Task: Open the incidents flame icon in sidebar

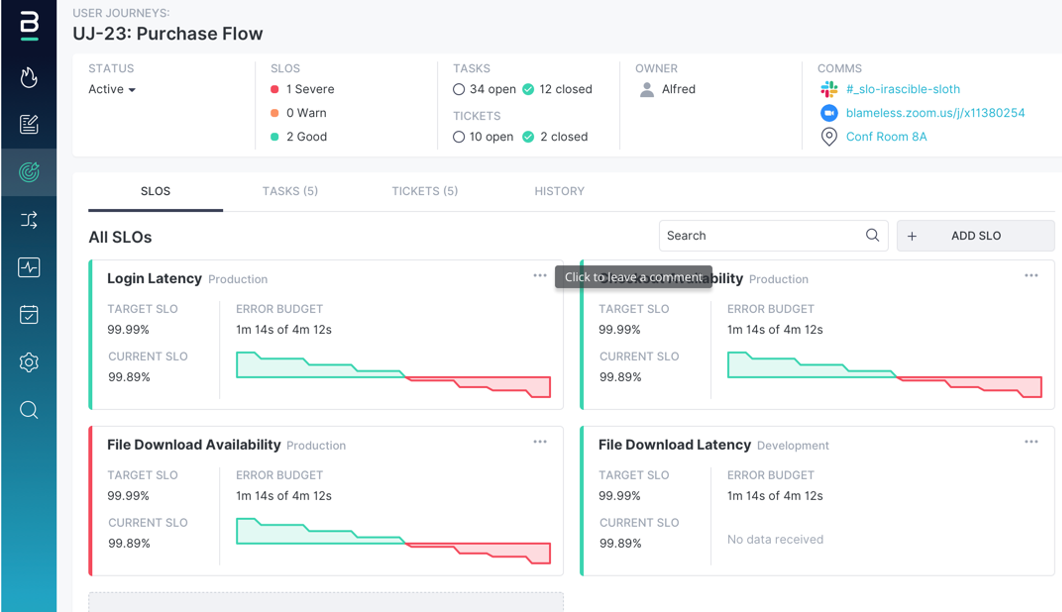Action: click(x=29, y=77)
